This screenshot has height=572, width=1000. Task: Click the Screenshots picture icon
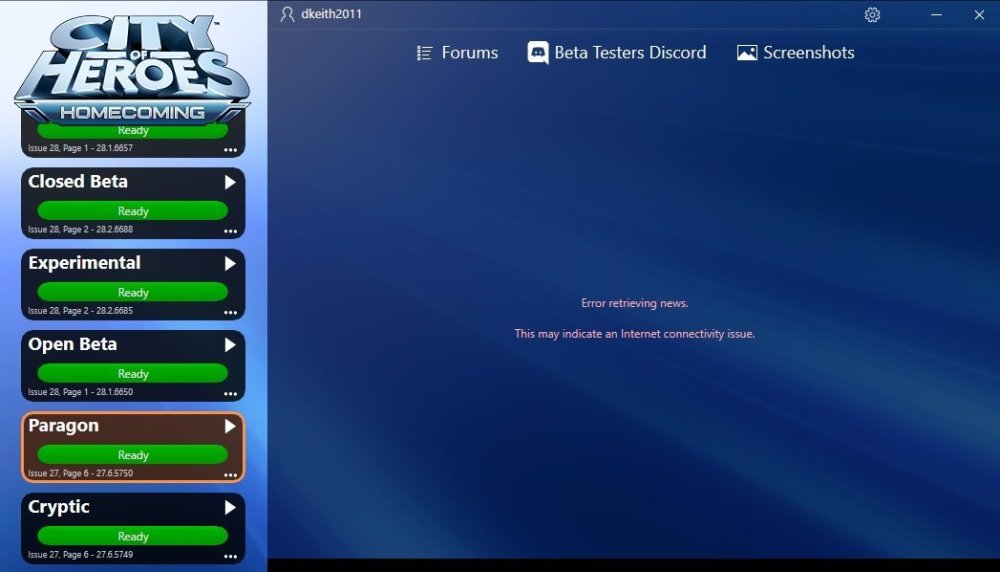[x=747, y=53]
